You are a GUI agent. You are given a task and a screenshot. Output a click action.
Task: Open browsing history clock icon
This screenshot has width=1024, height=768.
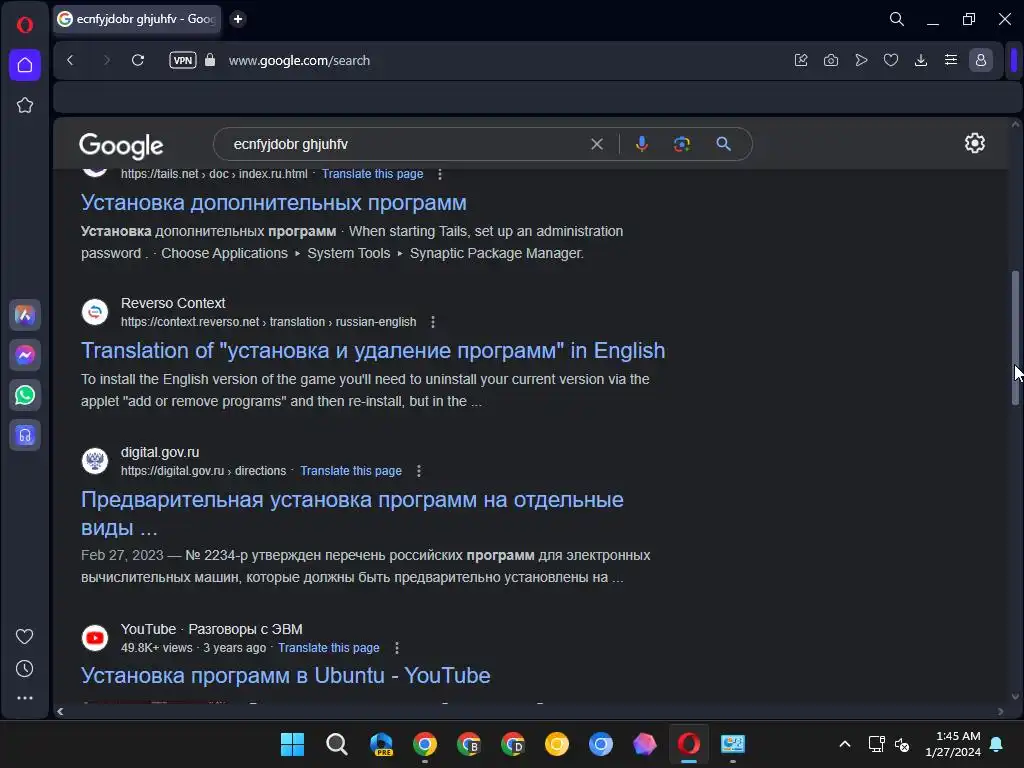[x=25, y=668]
